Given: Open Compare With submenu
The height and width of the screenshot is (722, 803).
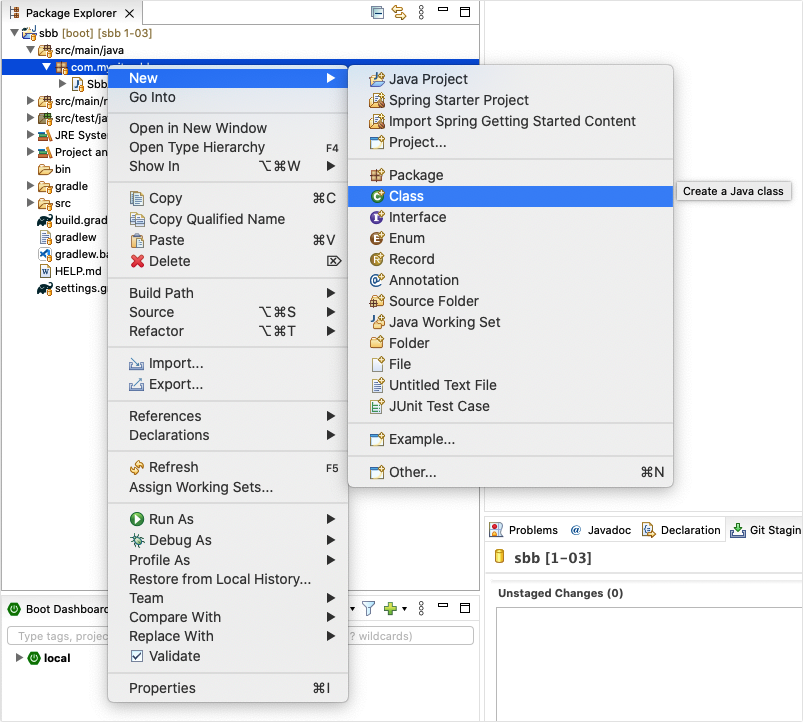Looking at the screenshot, I should 228,617.
